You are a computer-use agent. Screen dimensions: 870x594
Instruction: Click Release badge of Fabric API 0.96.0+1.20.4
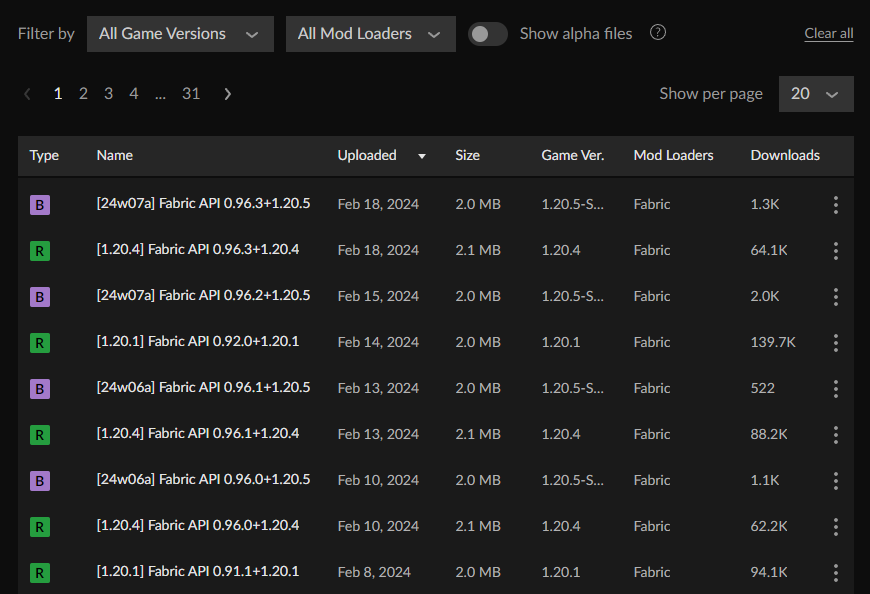(40, 527)
